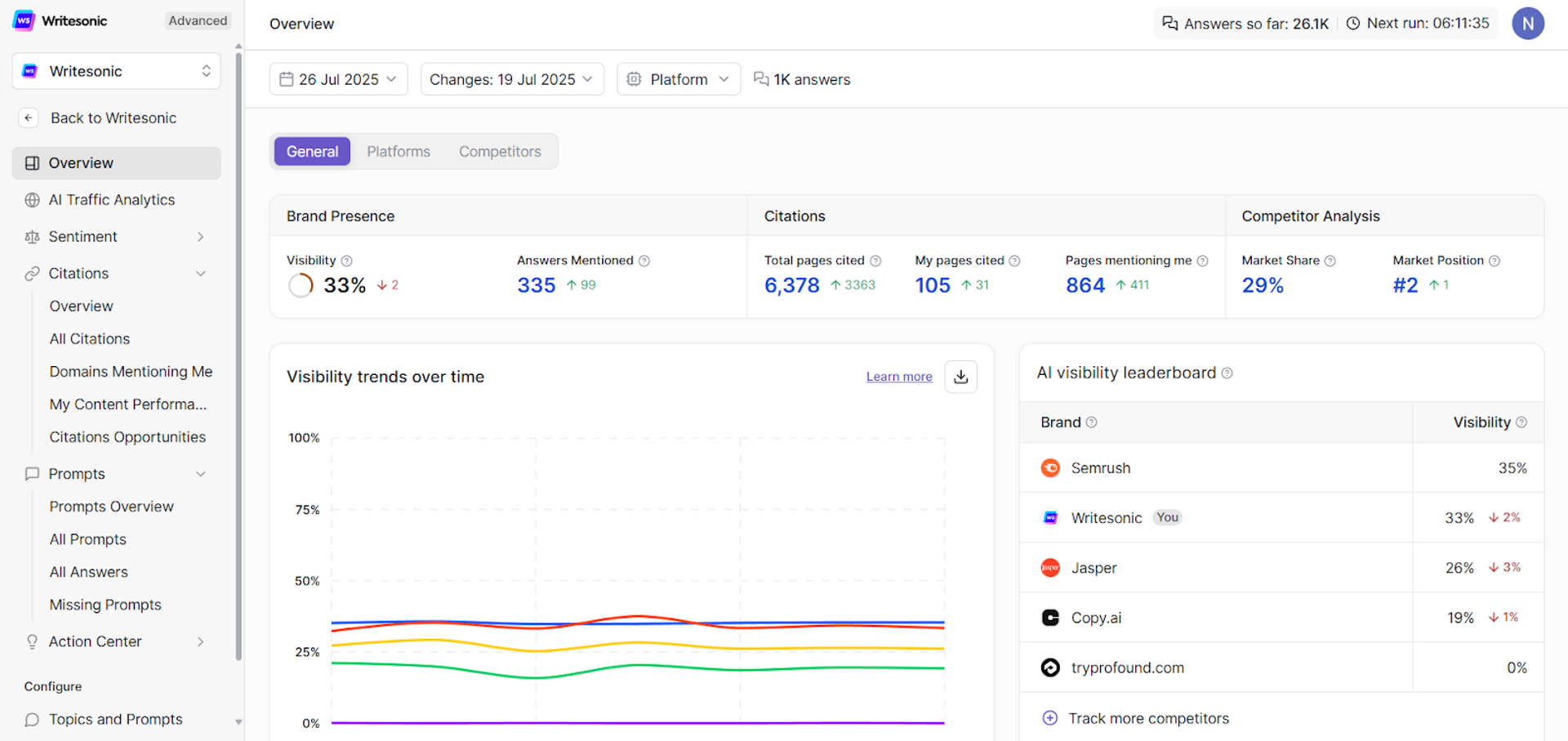Click the clock icon next to Next run
The image size is (1568, 741).
1353,24
